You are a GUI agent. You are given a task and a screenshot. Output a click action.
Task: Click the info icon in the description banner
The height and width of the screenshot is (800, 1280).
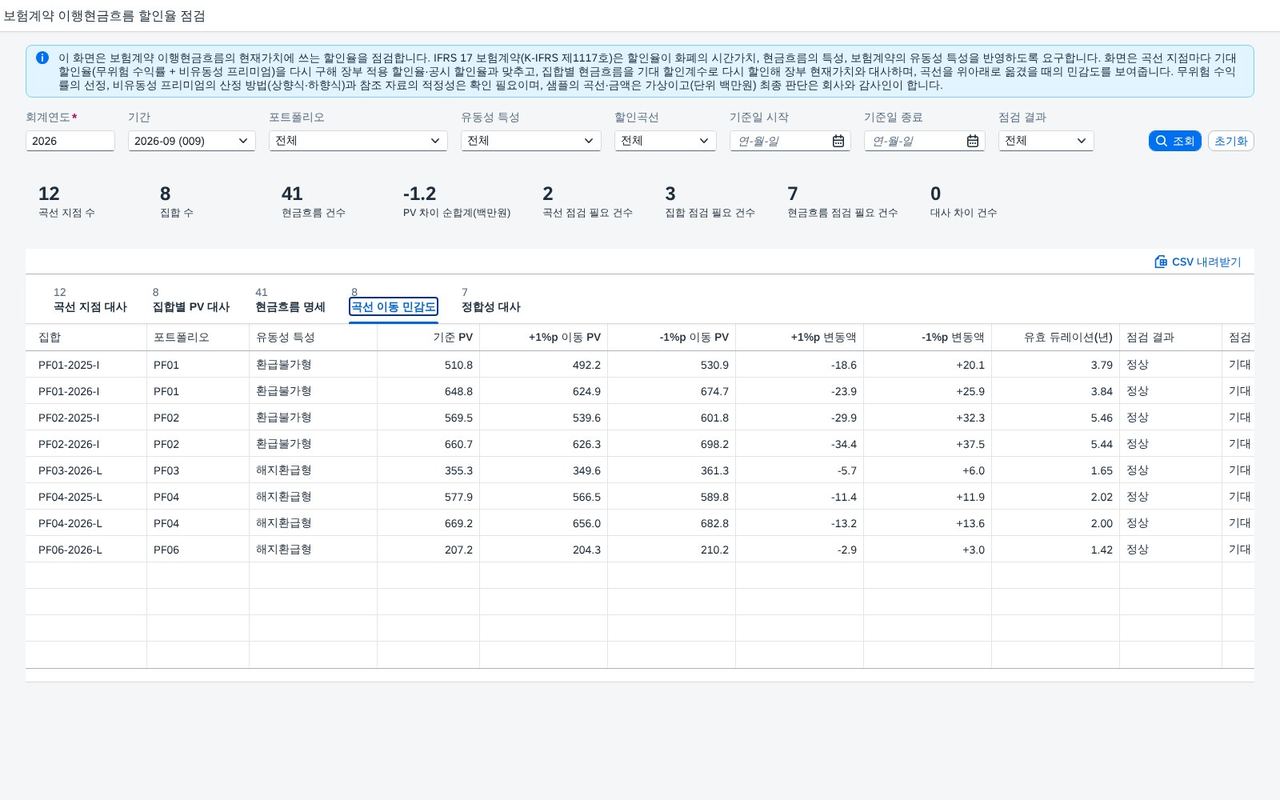point(42,58)
